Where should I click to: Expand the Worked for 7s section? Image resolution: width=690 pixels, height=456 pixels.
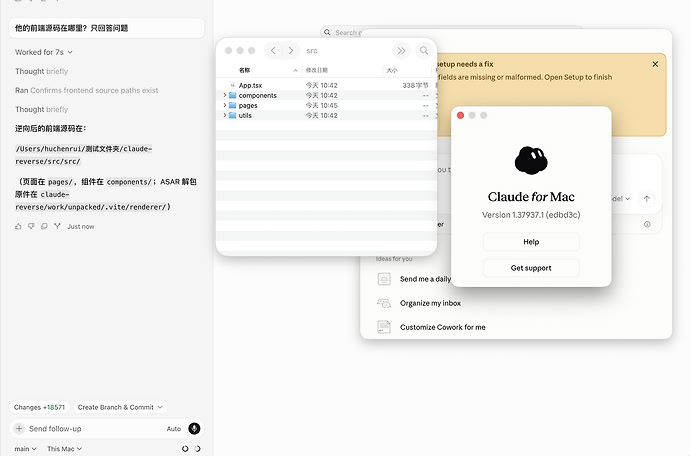tap(44, 52)
